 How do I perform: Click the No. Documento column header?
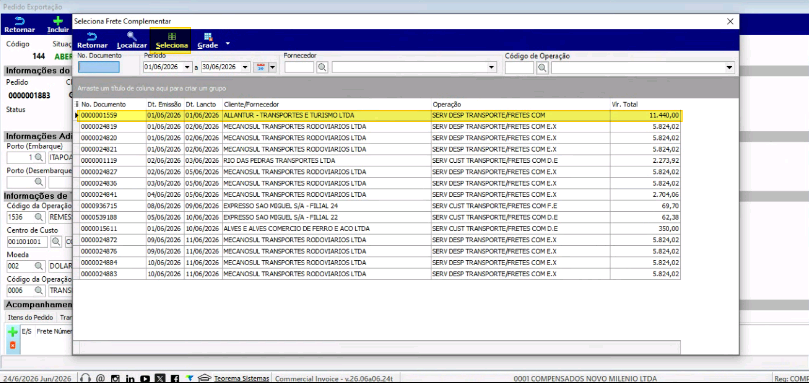coord(103,104)
